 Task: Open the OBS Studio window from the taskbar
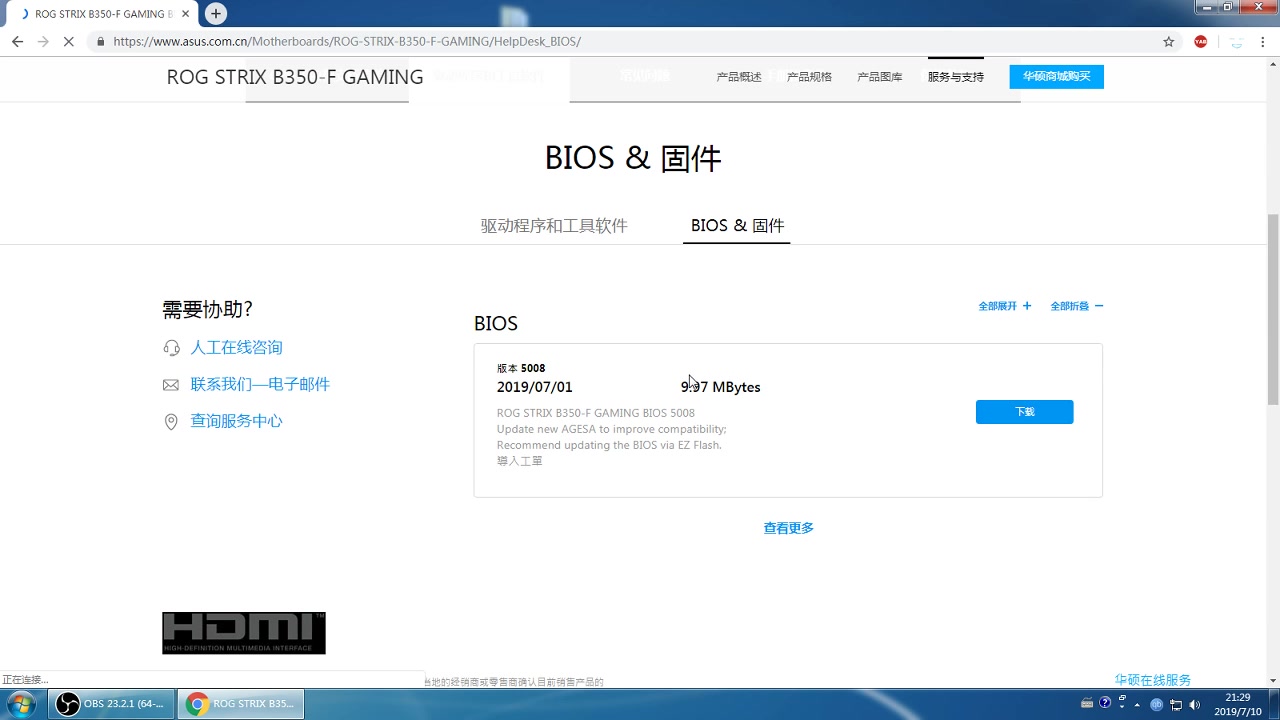(x=110, y=703)
